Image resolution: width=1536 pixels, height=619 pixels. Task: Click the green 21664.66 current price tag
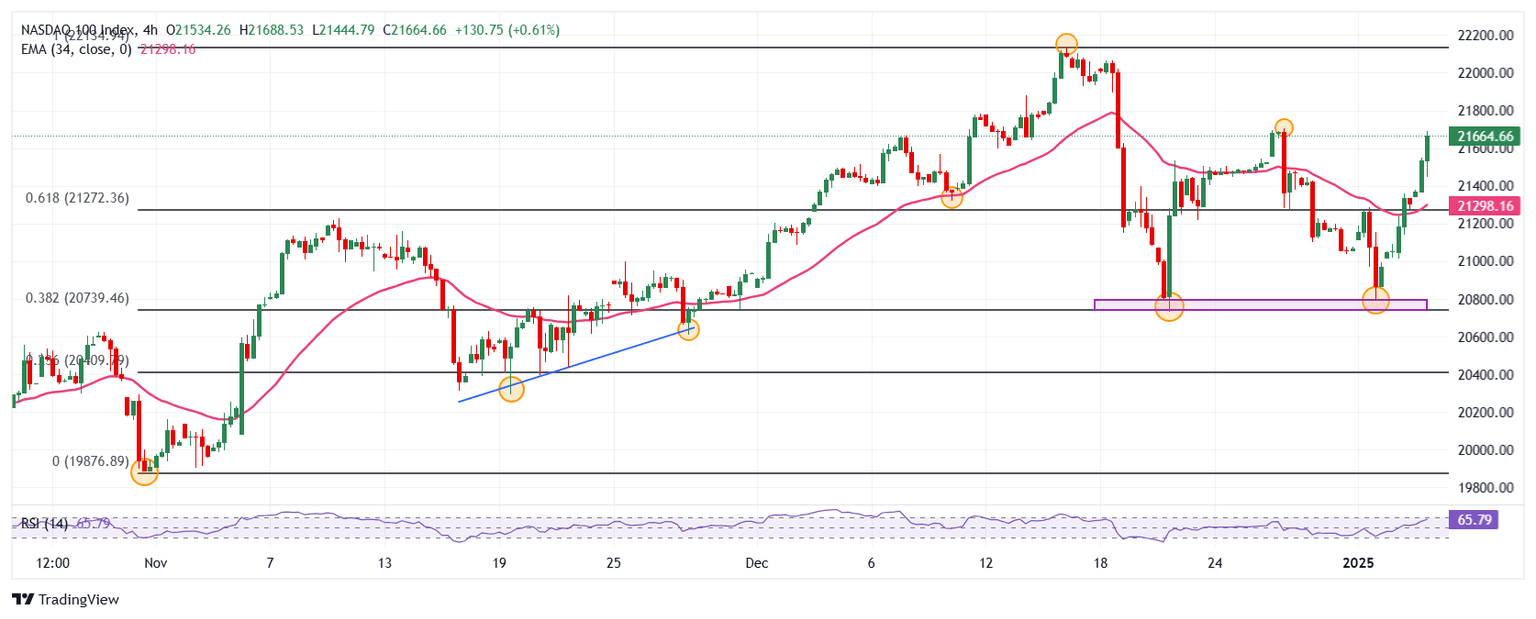click(x=1485, y=137)
